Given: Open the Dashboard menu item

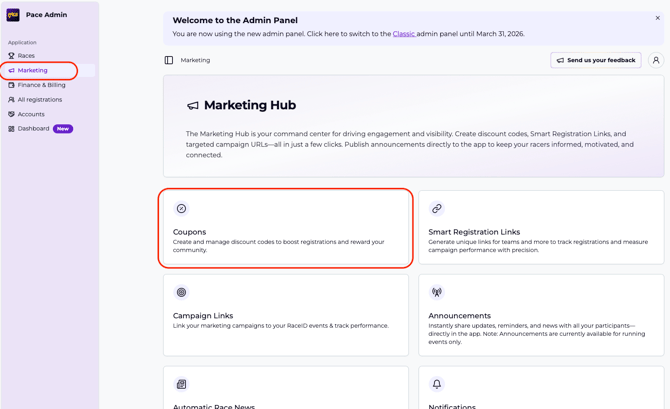Looking at the screenshot, I should (x=33, y=129).
